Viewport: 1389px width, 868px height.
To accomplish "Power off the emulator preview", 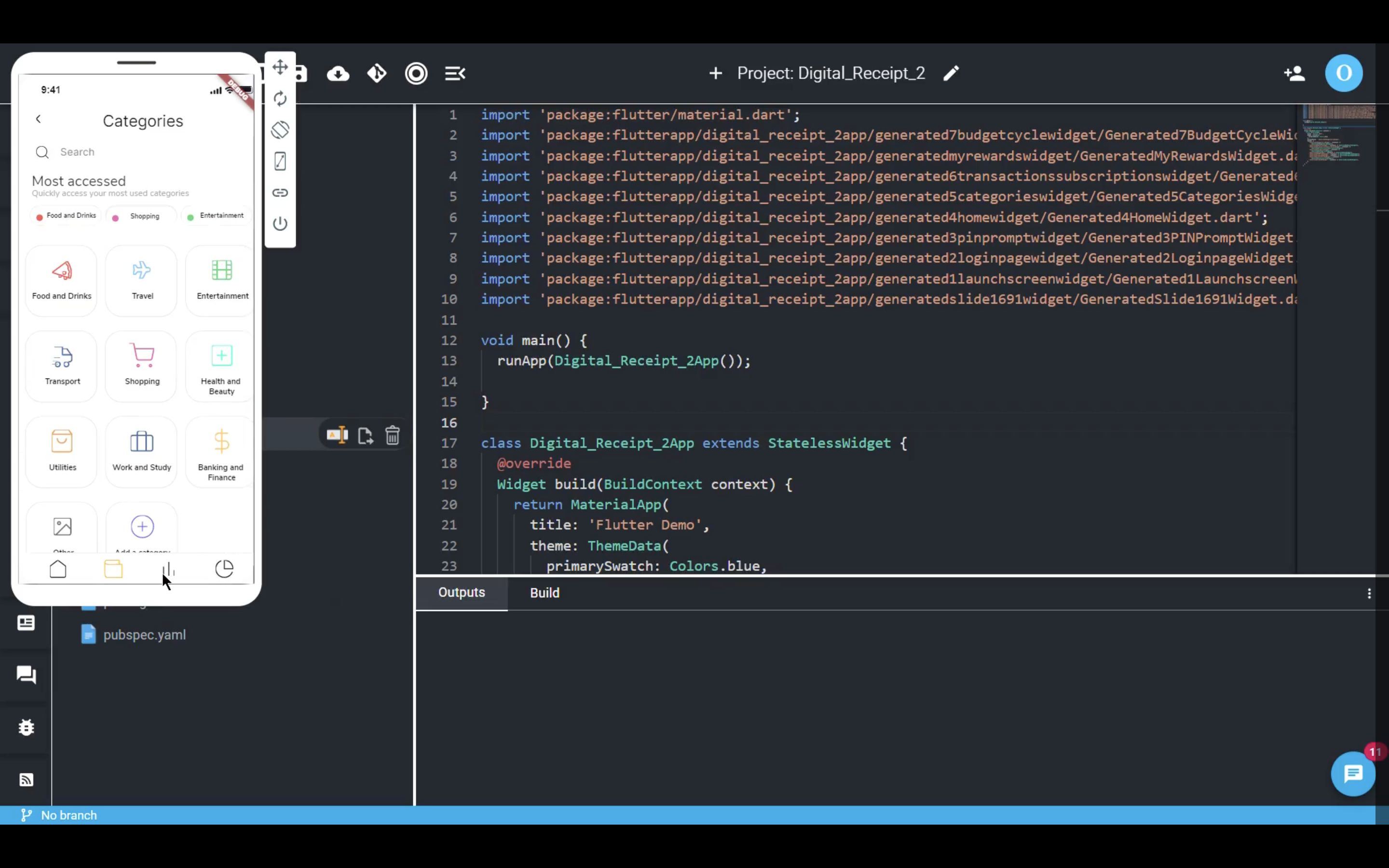I will [280, 223].
